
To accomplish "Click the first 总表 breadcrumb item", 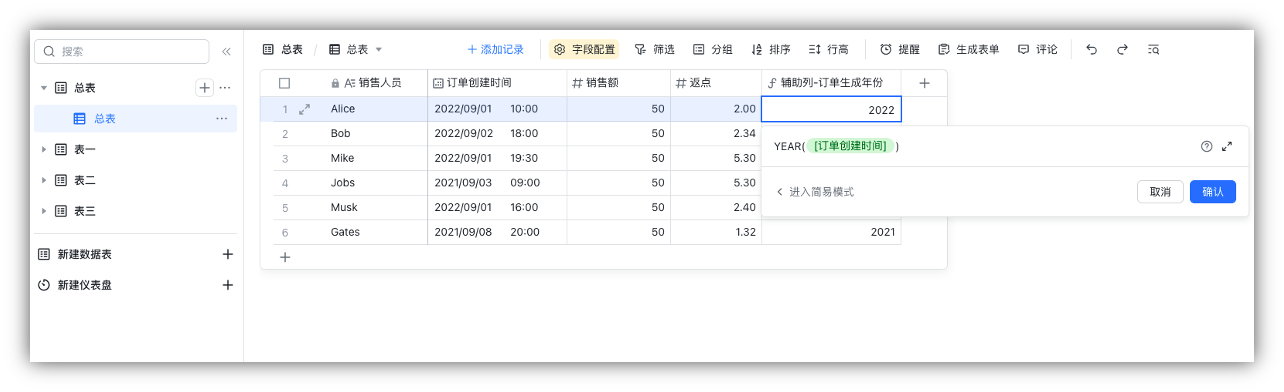I will 283,49.
